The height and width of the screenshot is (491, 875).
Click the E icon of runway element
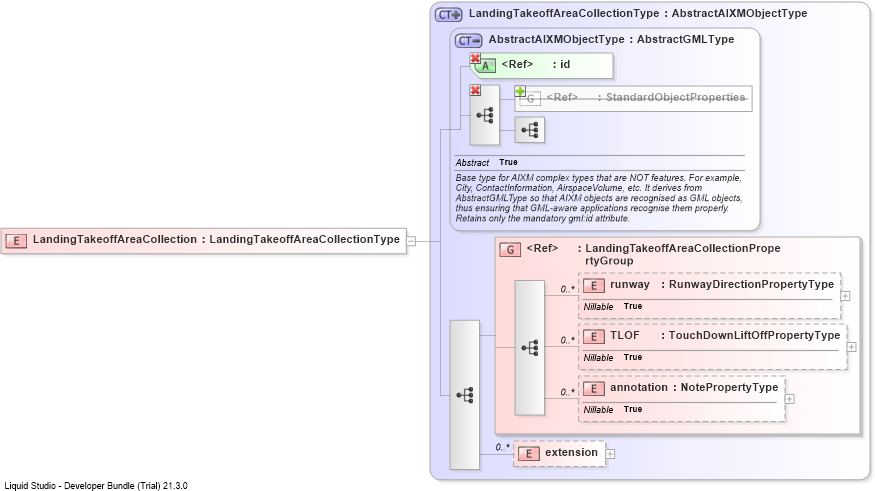pos(594,286)
